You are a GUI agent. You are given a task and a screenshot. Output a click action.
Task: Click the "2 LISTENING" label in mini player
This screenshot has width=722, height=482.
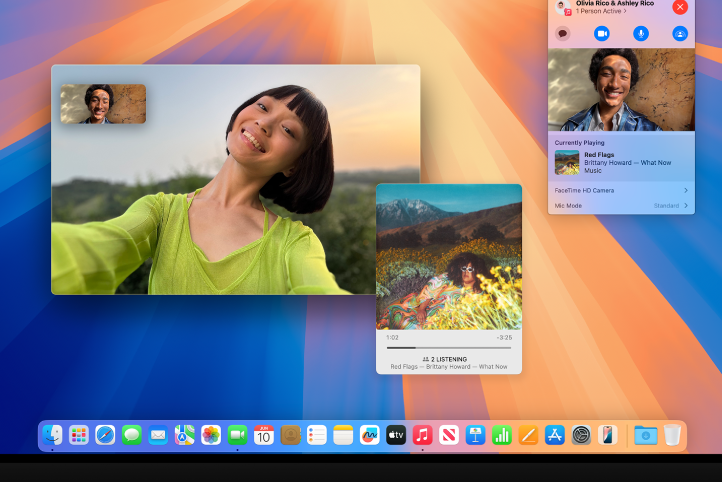coord(445,359)
